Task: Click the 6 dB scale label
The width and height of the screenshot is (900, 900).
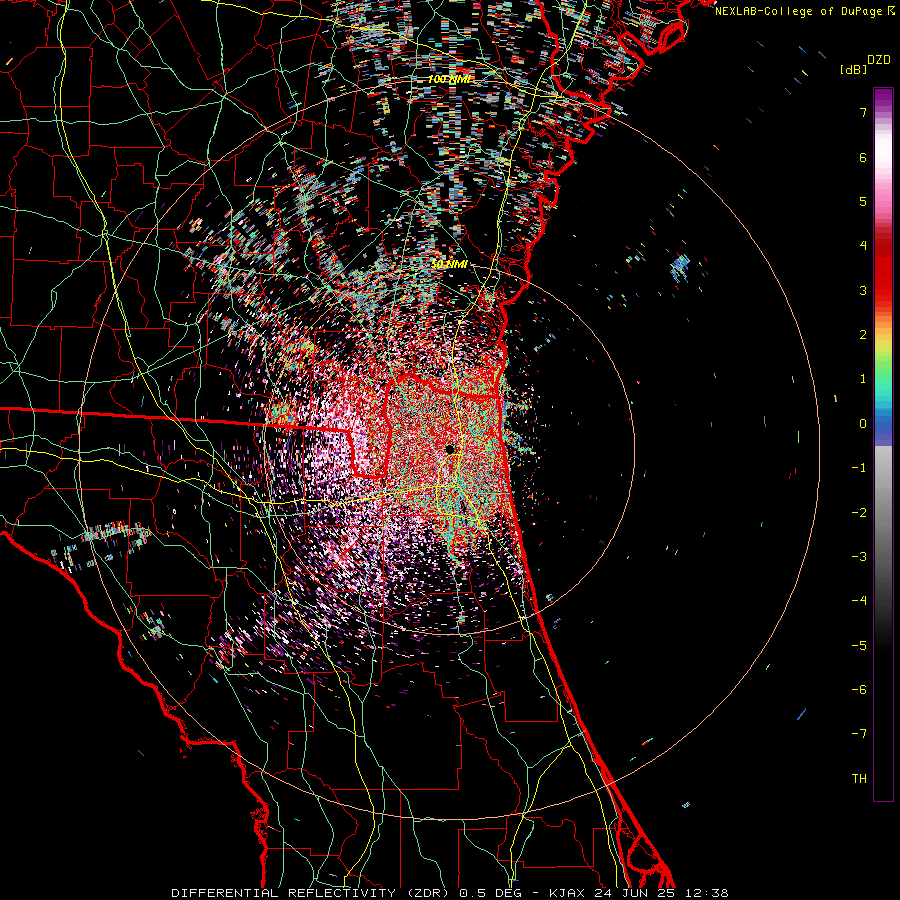Action: click(863, 157)
